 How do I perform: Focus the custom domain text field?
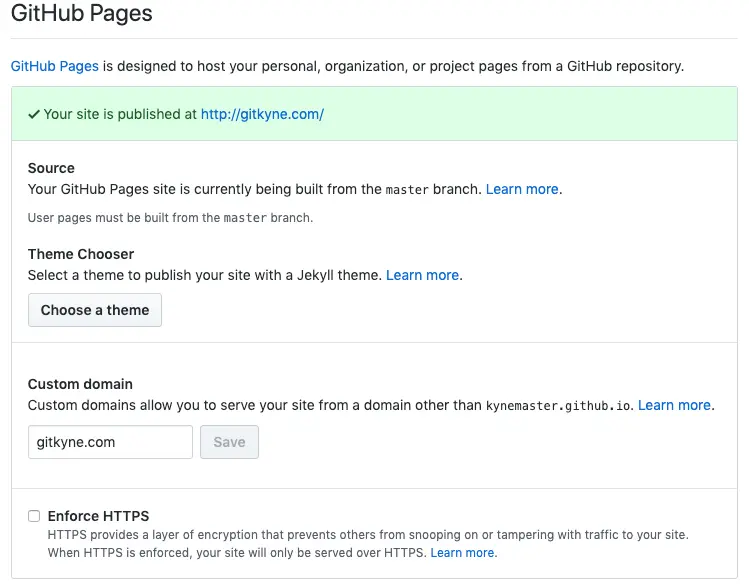(x=110, y=442)
